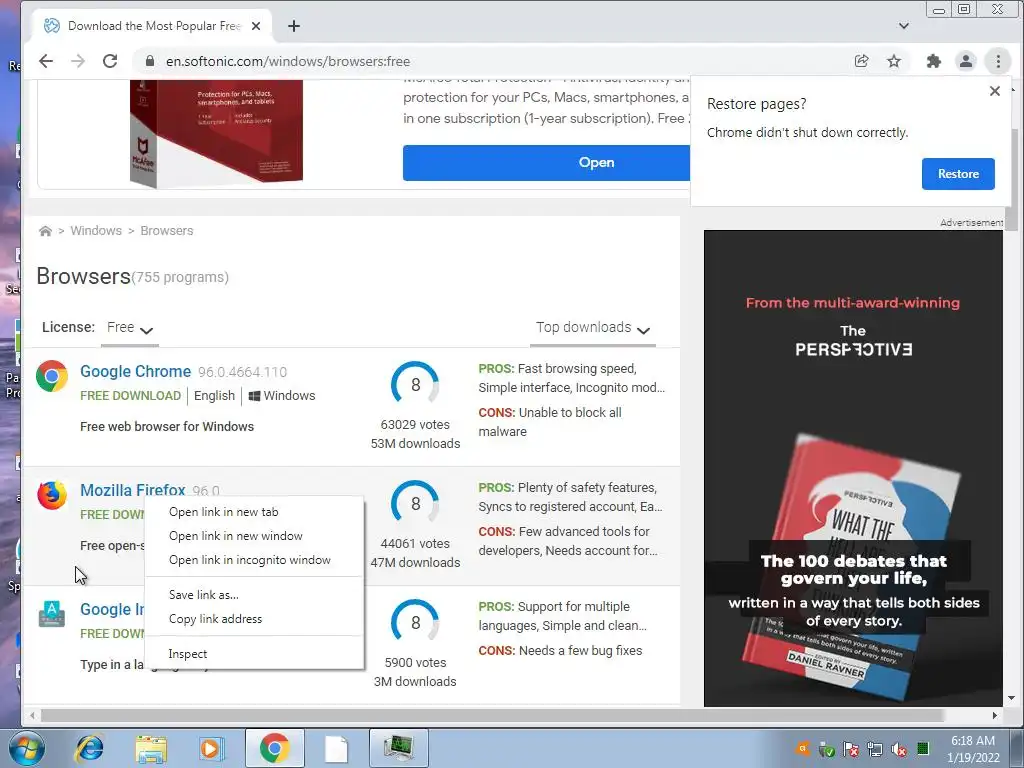Go to Windows breadcrumb link
1024x768 pixels.
pyautogui.click(x=96, y=231)
